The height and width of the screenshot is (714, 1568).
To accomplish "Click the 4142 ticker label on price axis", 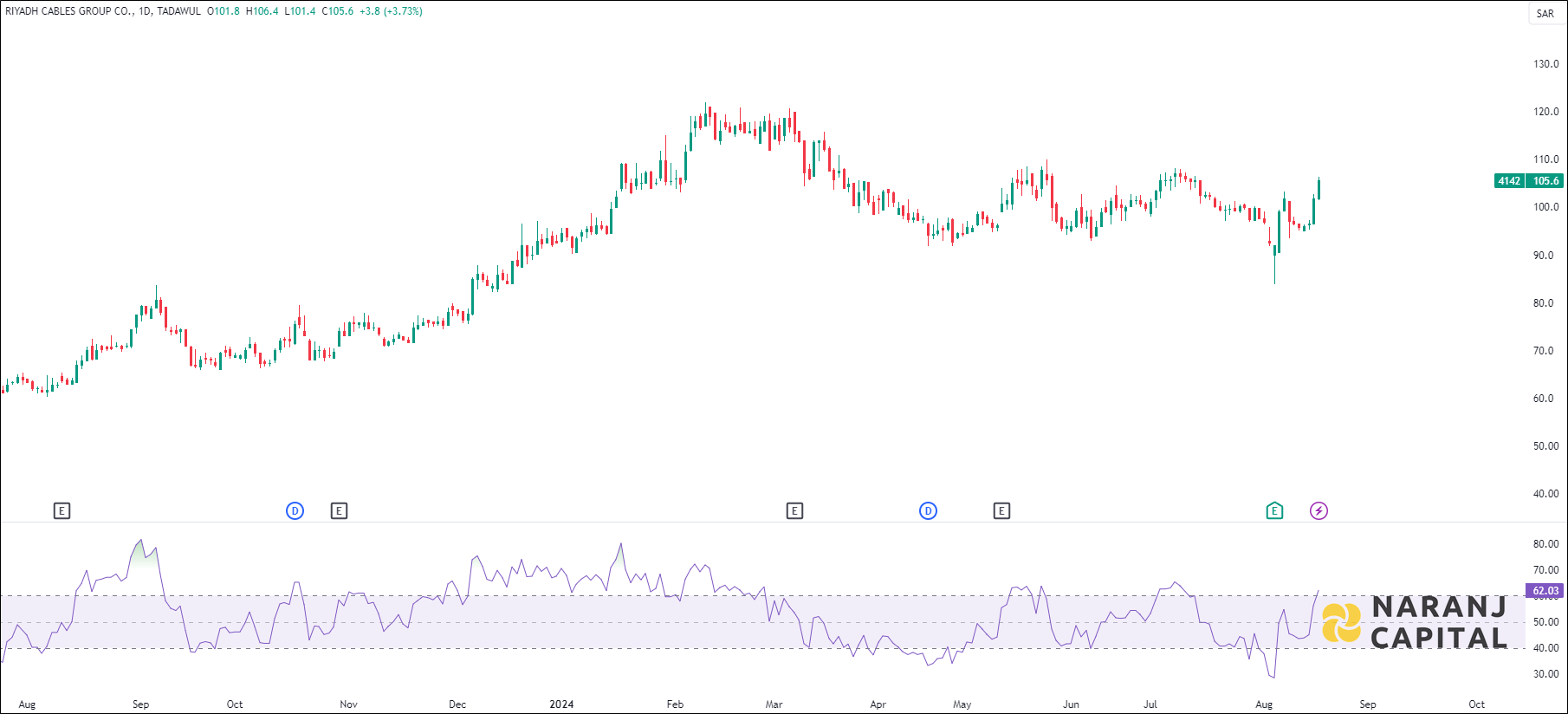I will [x=1510, y=181].
